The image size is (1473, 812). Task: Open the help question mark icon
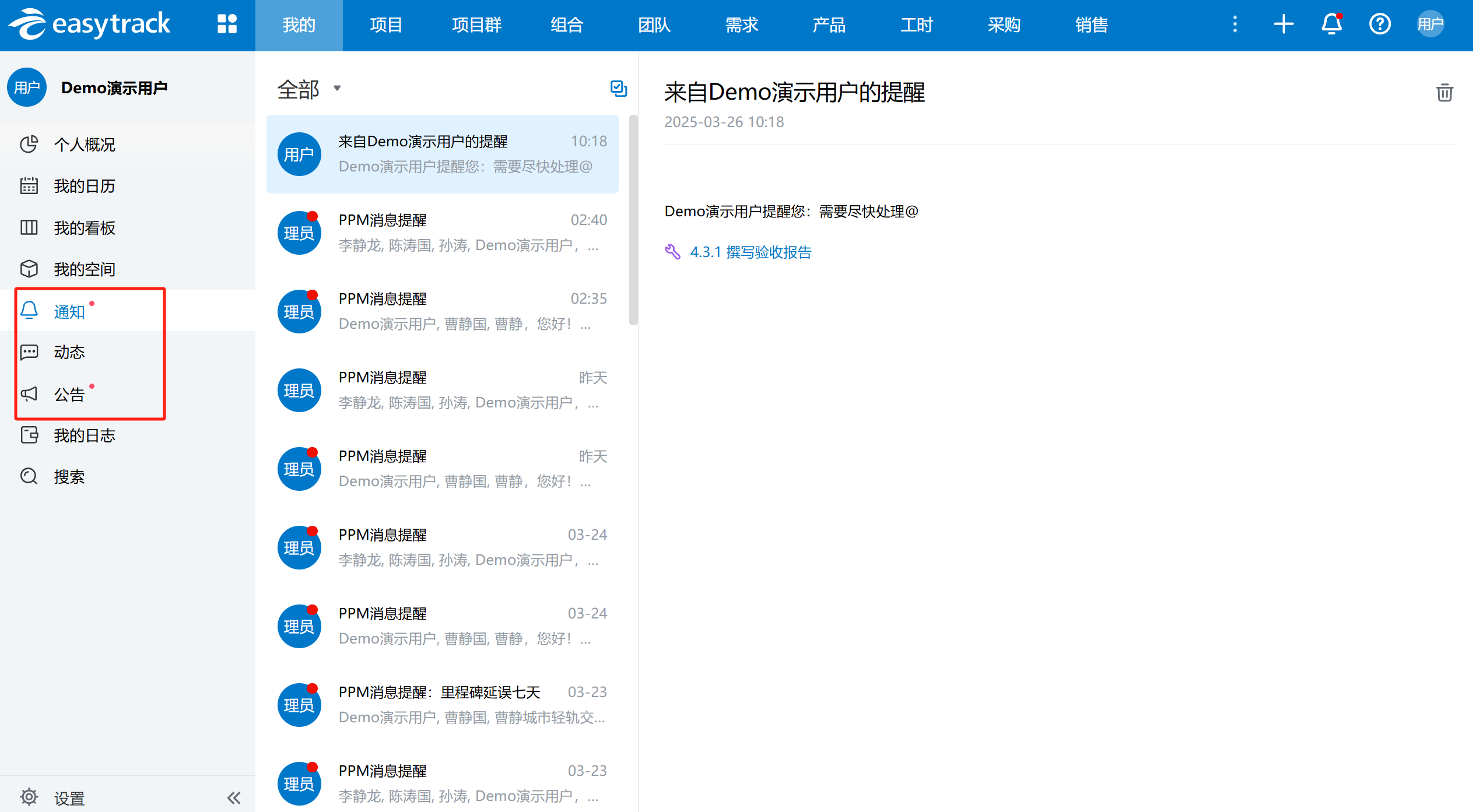[1380, 24]
